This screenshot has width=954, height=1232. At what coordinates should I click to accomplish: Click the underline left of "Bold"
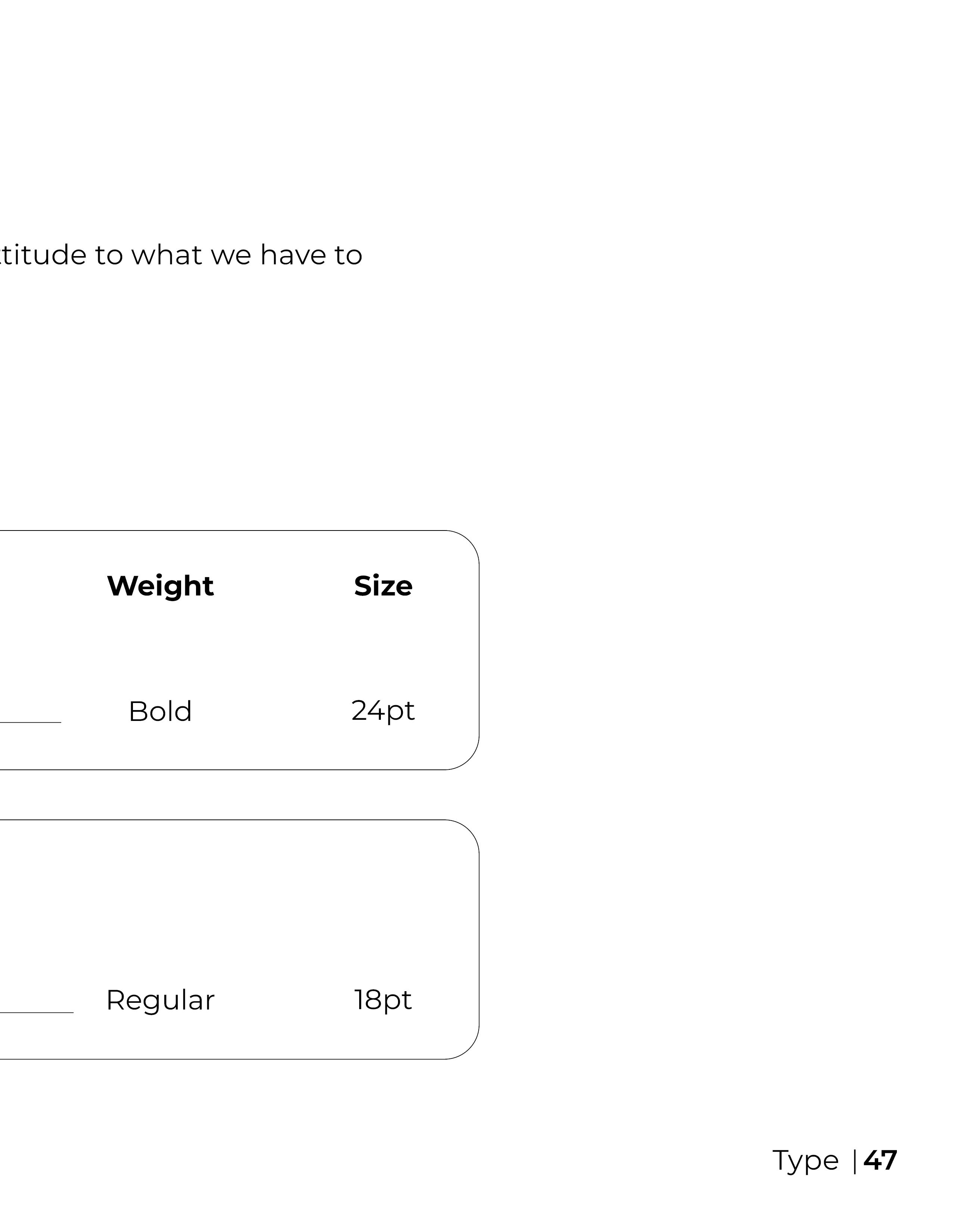tap(31, 722)
